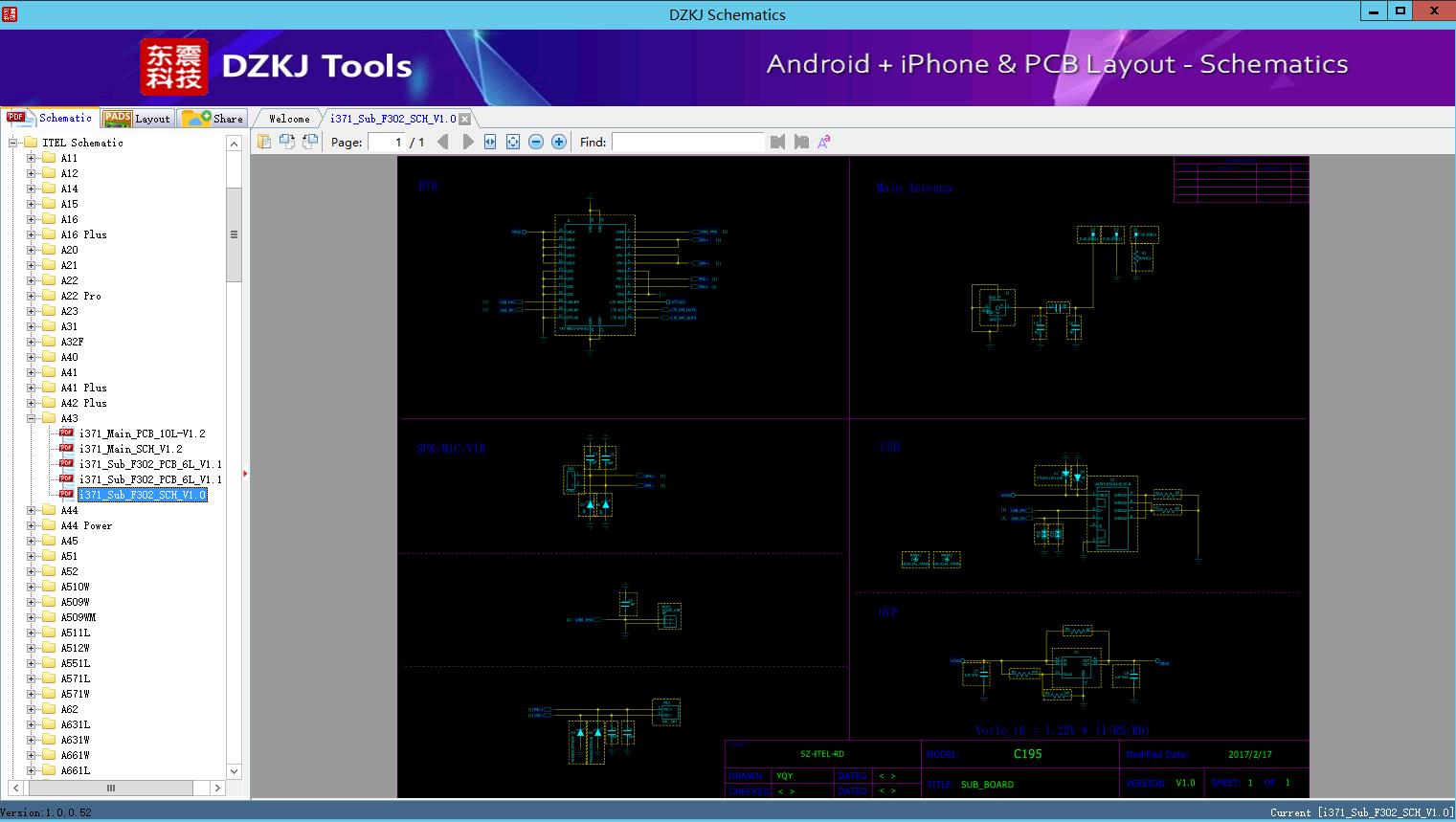Zoom in with the plus icon

click(x=559, y=142)
